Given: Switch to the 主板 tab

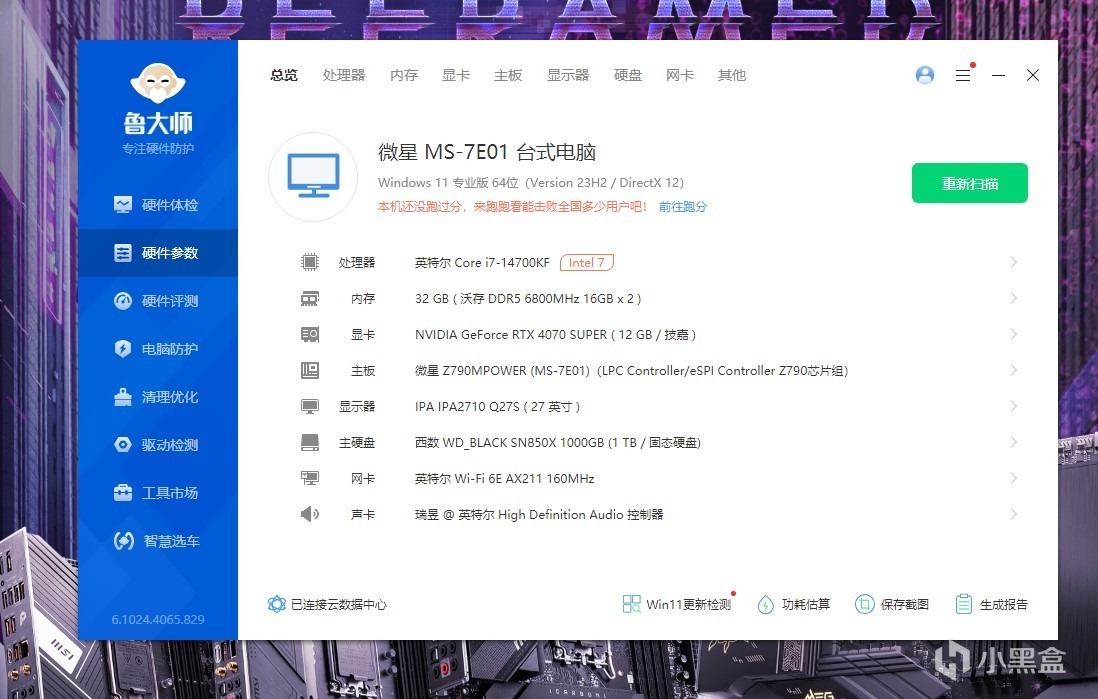Looking at the screenshot, I should (508, 75).
